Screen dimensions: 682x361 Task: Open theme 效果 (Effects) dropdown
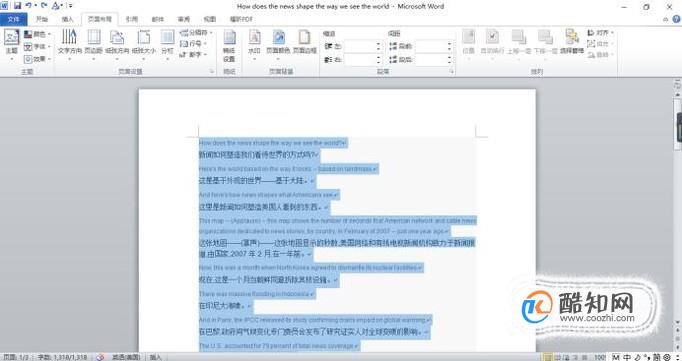click(x=37, y=58)
